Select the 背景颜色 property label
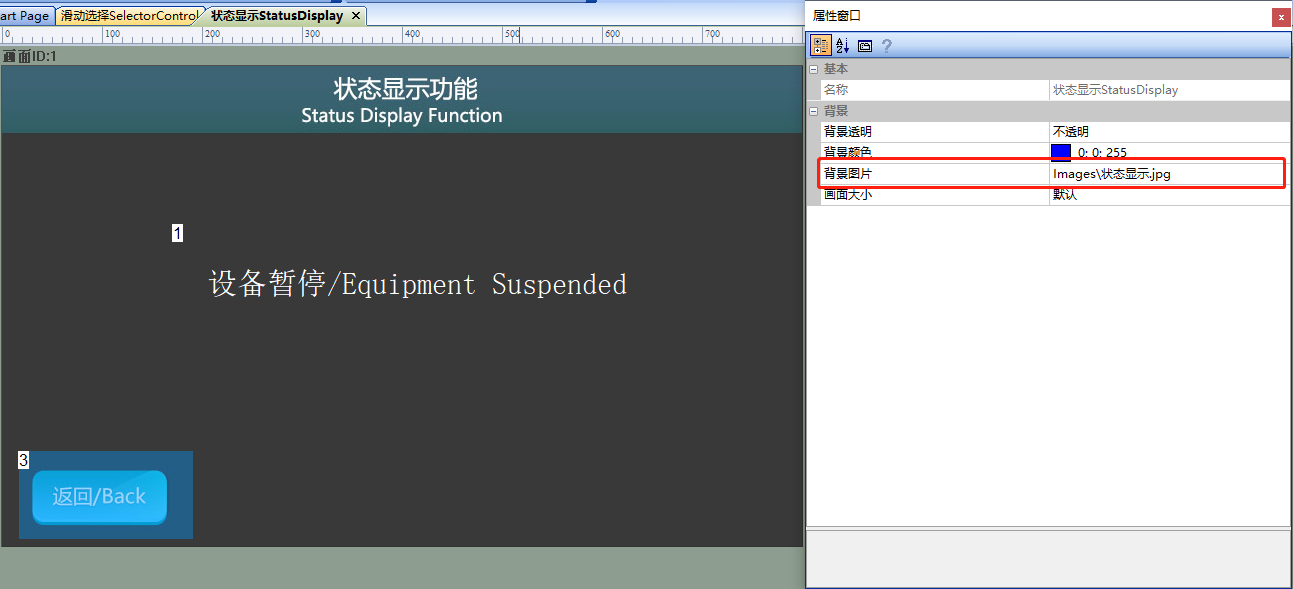The height and width of the screenshot is (589, 1293). [847, 153]
